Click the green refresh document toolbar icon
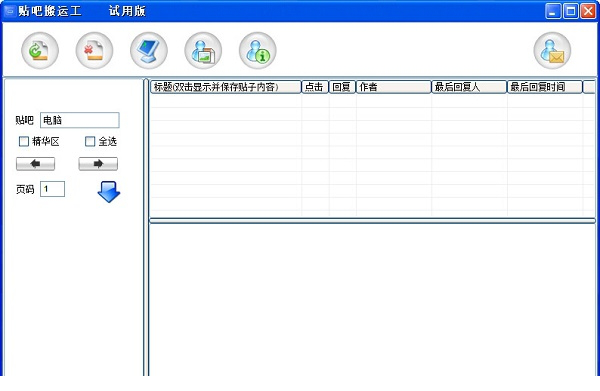The width and height of the screenshot is (600, 391). point(40,51)
